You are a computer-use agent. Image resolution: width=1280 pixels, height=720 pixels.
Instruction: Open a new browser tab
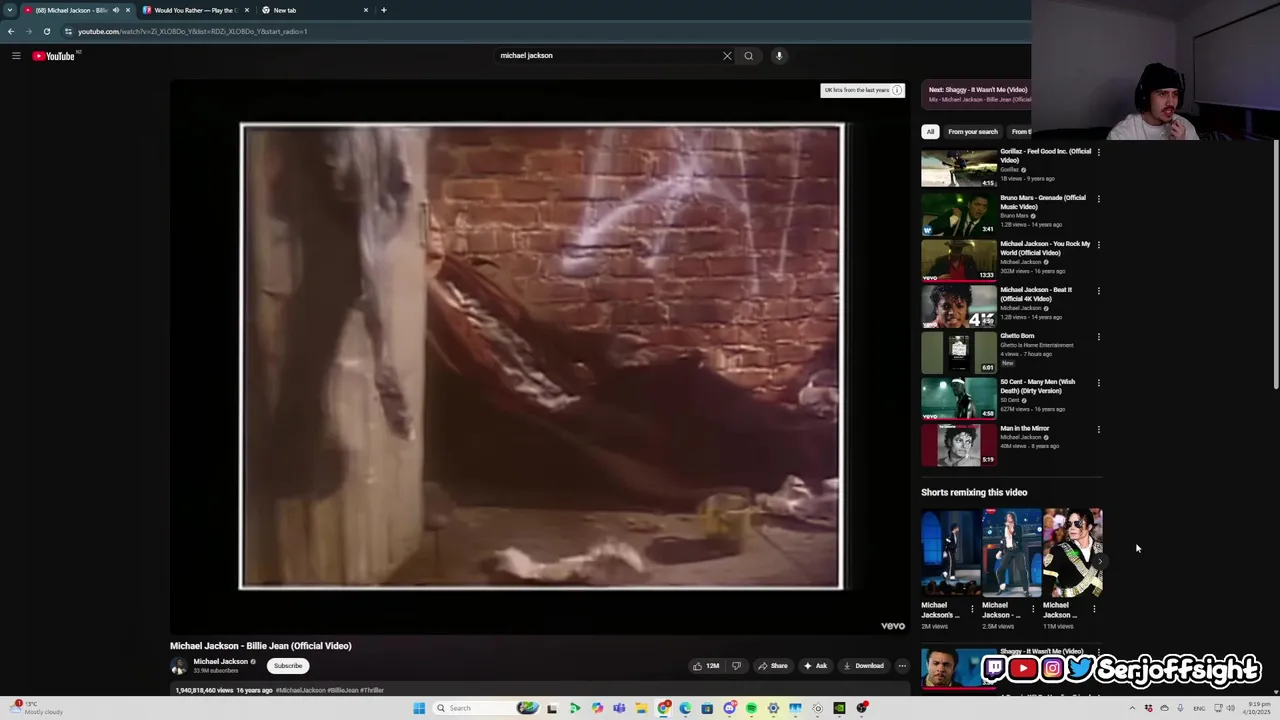pyautogui.click(x=383, y=10)
